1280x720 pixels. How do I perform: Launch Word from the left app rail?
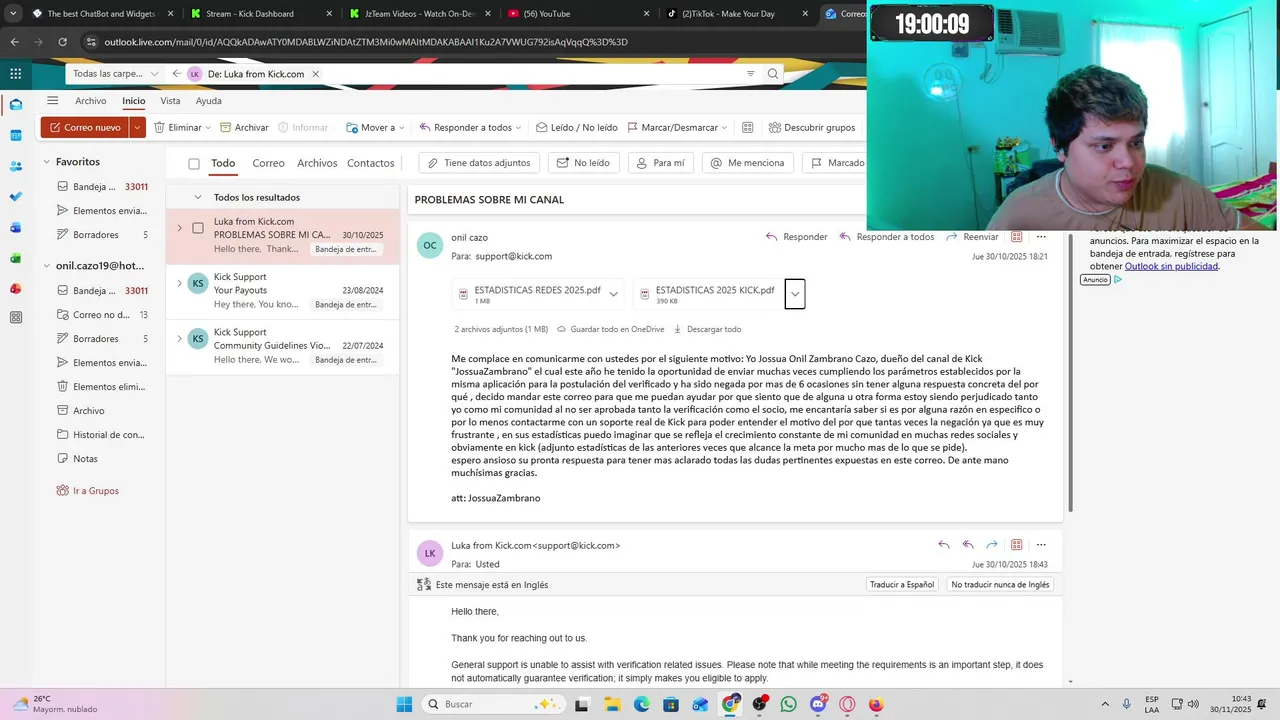click(x=15, y=227)
